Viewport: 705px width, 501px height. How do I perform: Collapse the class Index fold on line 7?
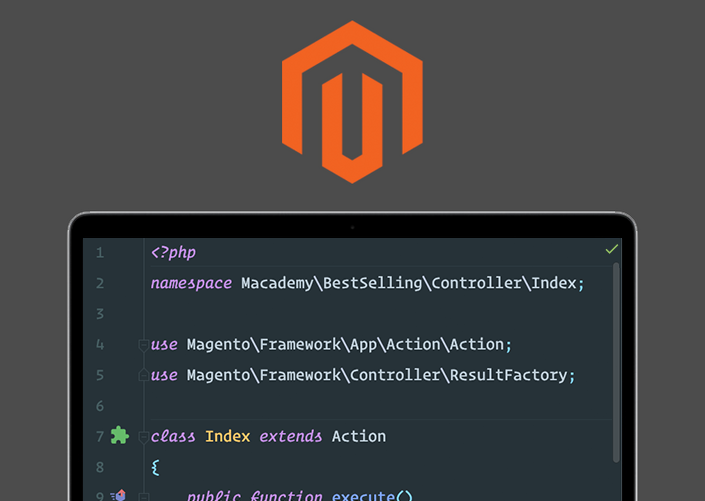(x=143, y=437)
